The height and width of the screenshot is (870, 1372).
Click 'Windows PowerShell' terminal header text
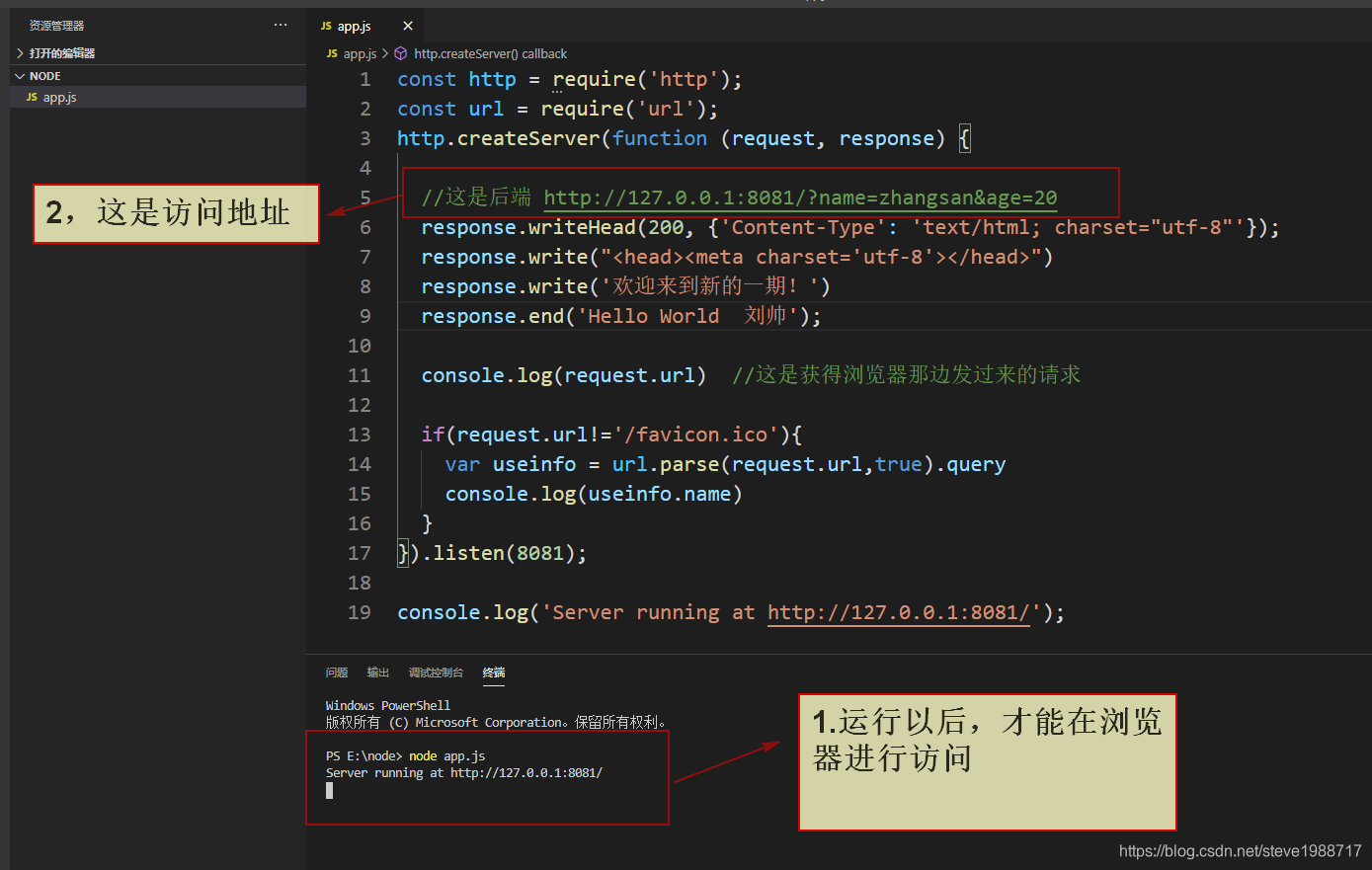click(388, 705)
